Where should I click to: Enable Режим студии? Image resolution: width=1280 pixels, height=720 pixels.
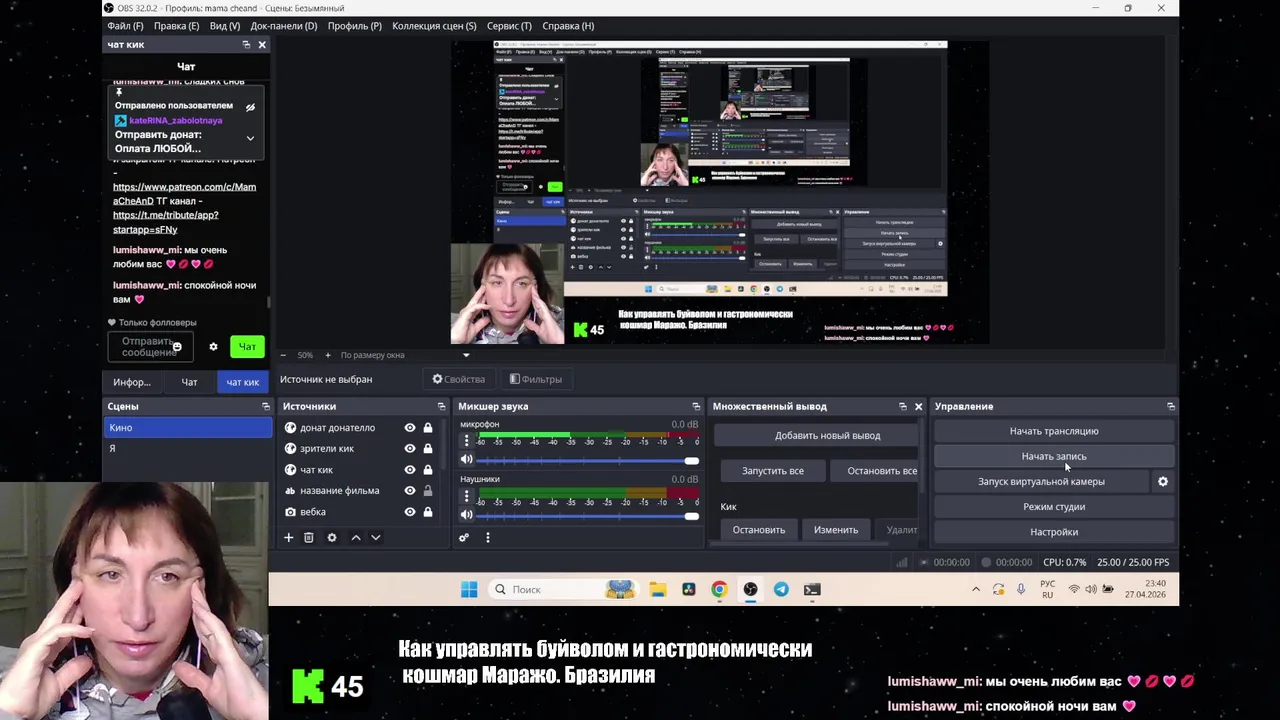(1054, 506)
